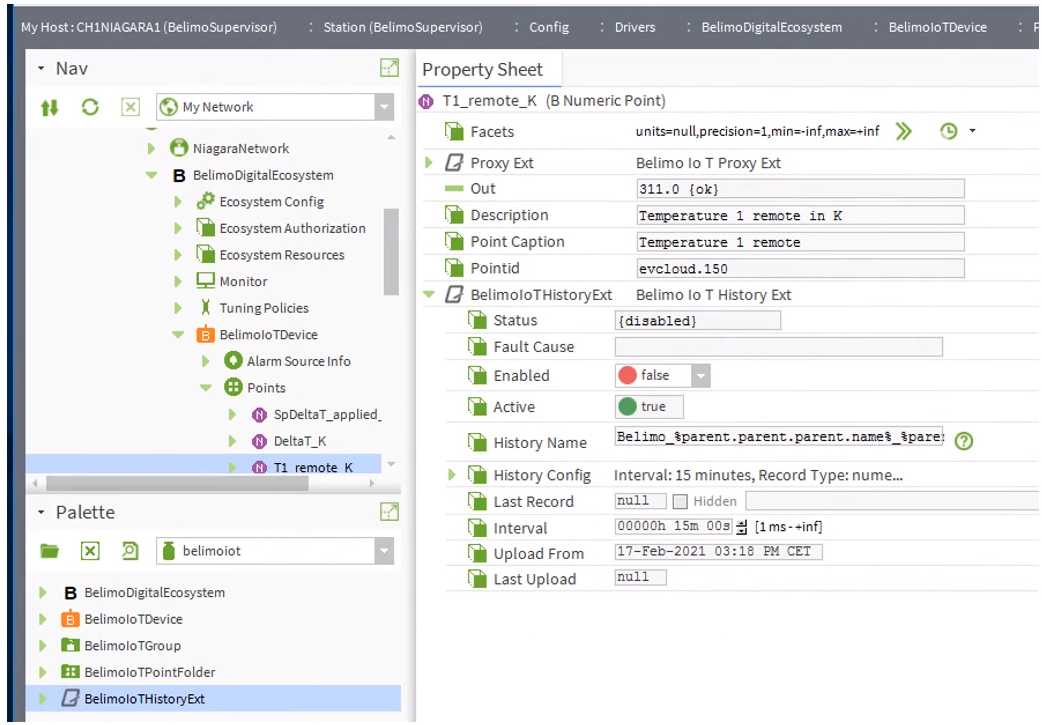Image resolution: width=1042 pixels, height=725 pixels.
Task: Click BelimoIoTPointFolder icon in palette
Action: tap(70, 671)
